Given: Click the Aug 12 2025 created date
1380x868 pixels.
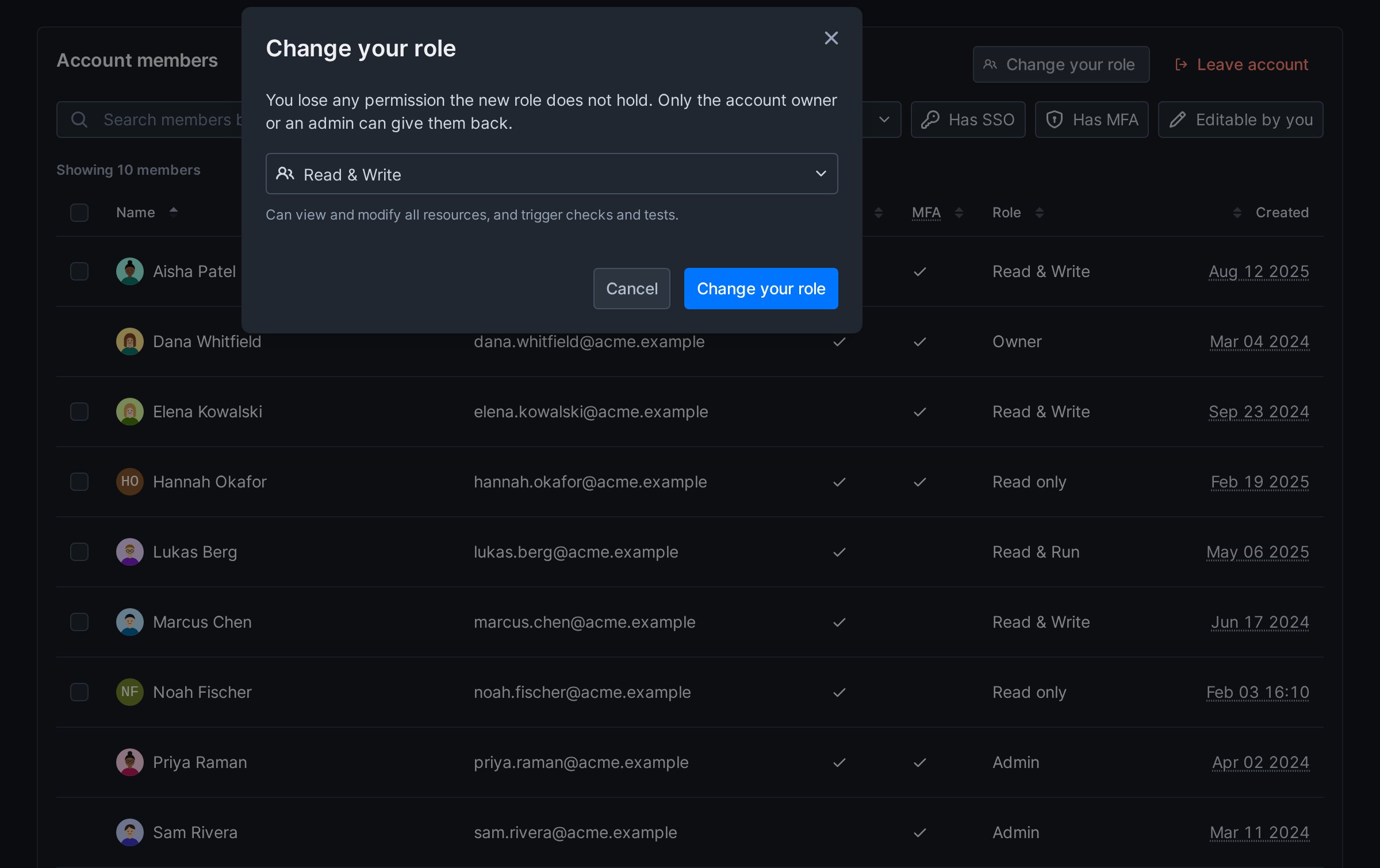Looking at the screenshot, I should (x=1259, y=271).
